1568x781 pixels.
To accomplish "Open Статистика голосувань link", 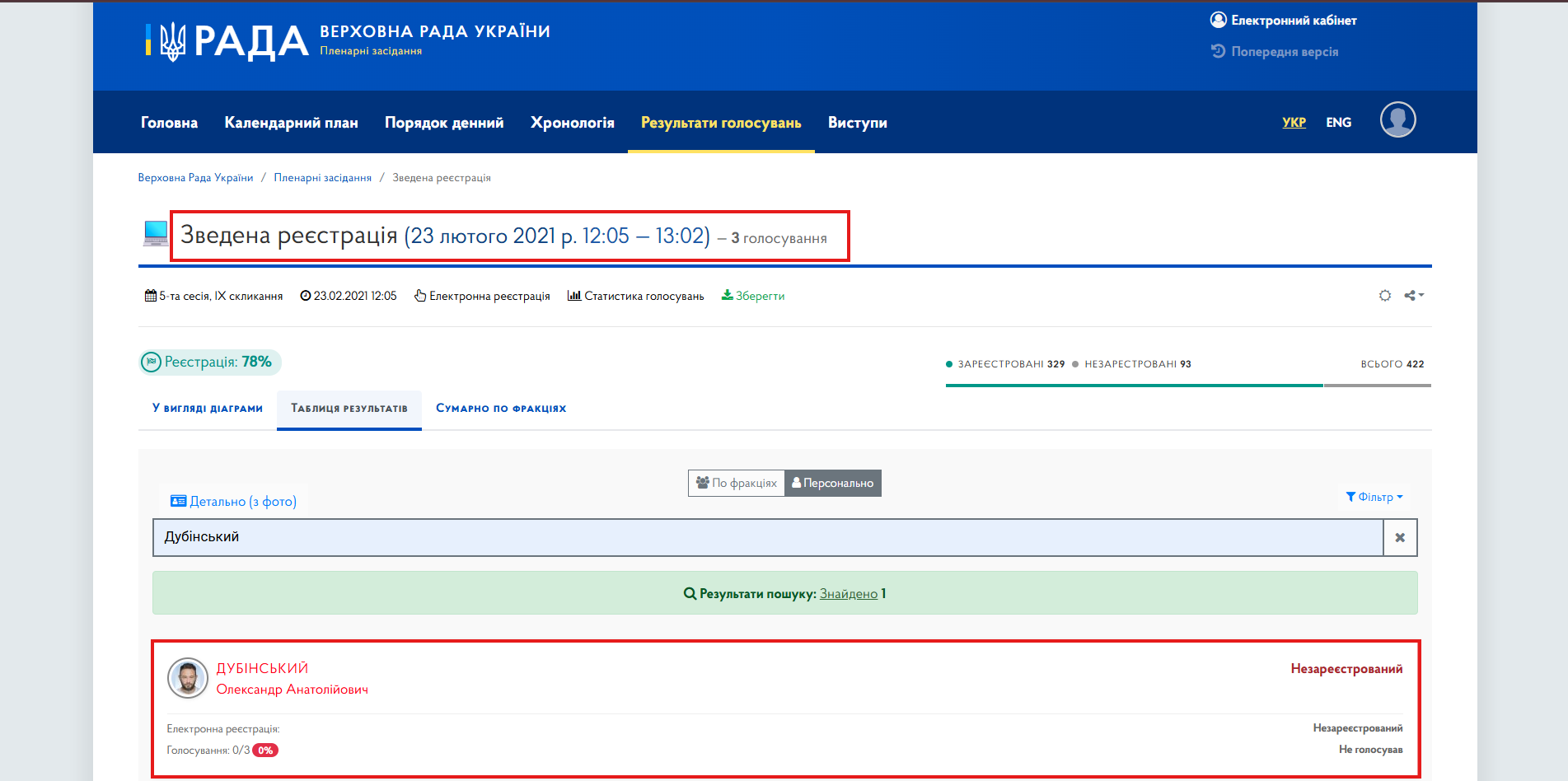I will (635, 296).
